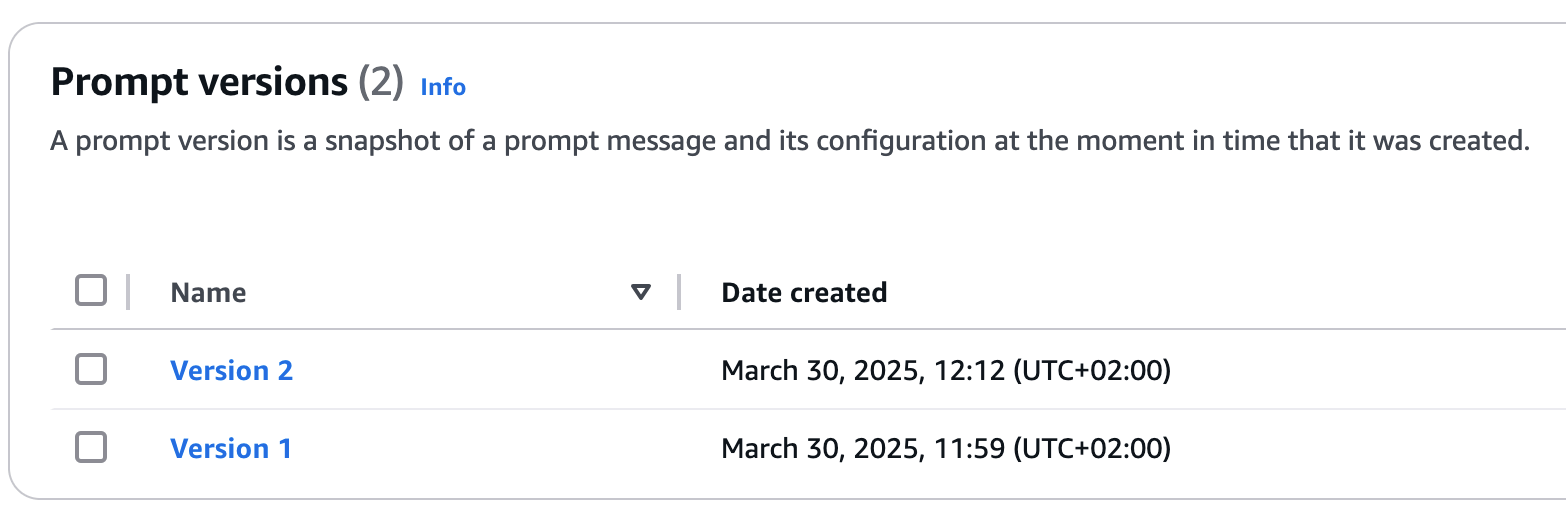Click the divider between checkbox and Name column
Viewport: 1566px width, 508px height.
tap(128, 292)
